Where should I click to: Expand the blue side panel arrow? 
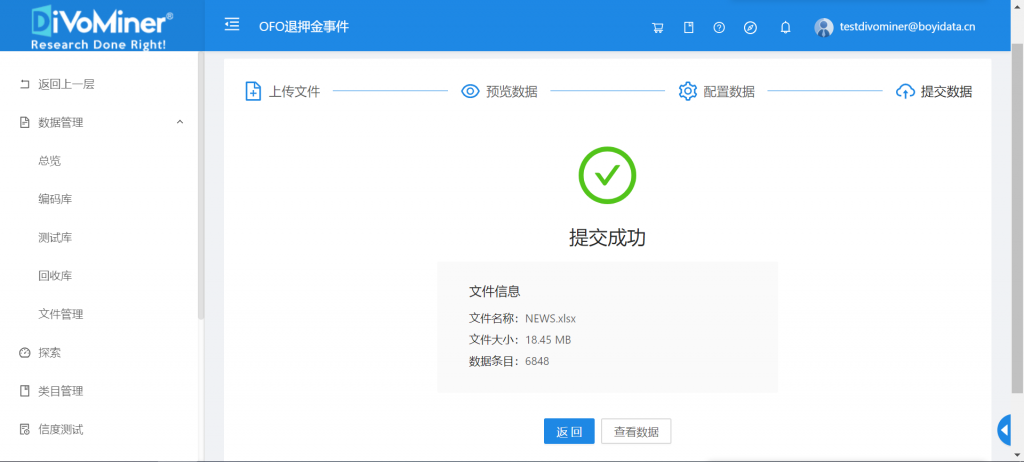[1004, 429]
